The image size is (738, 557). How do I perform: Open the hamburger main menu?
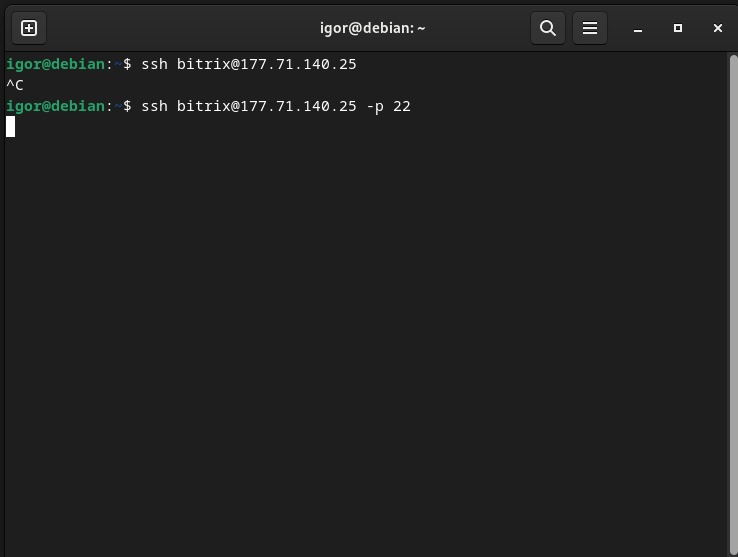(x=590, y=28)
